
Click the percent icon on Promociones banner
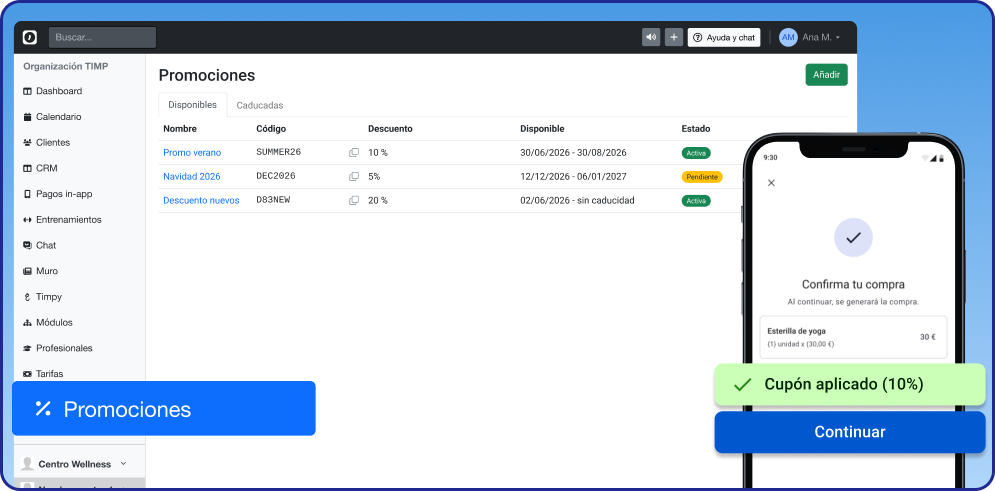(43, 409)
